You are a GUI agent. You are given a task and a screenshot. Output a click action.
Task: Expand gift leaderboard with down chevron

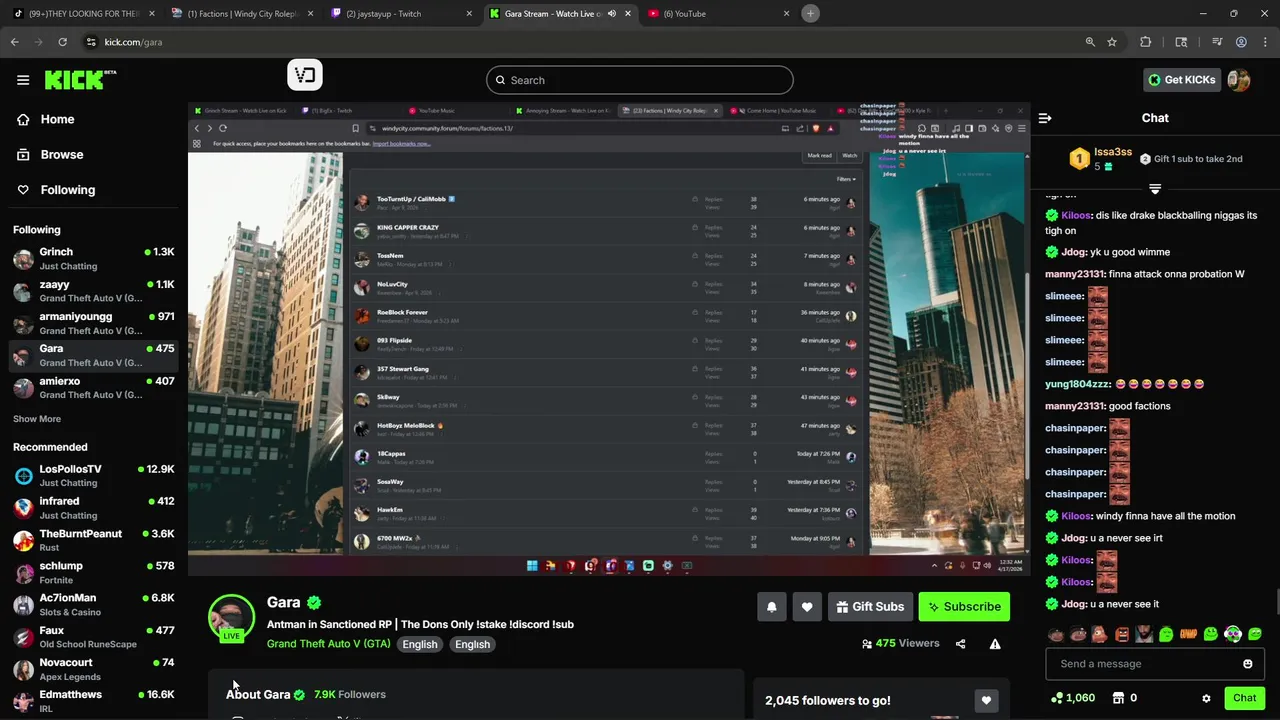coord(1155,189)
